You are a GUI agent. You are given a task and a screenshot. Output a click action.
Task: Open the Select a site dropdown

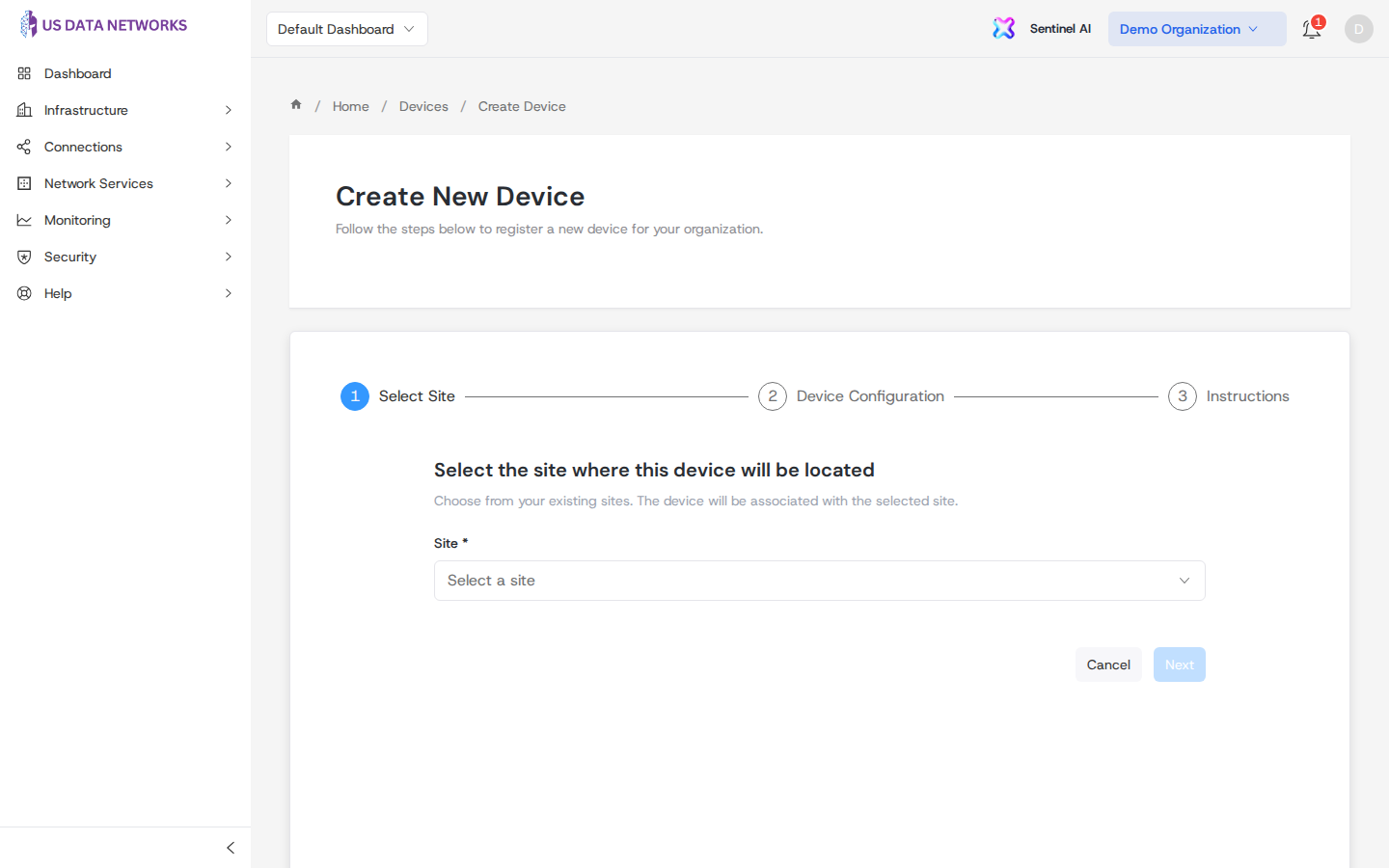point(820,581)
